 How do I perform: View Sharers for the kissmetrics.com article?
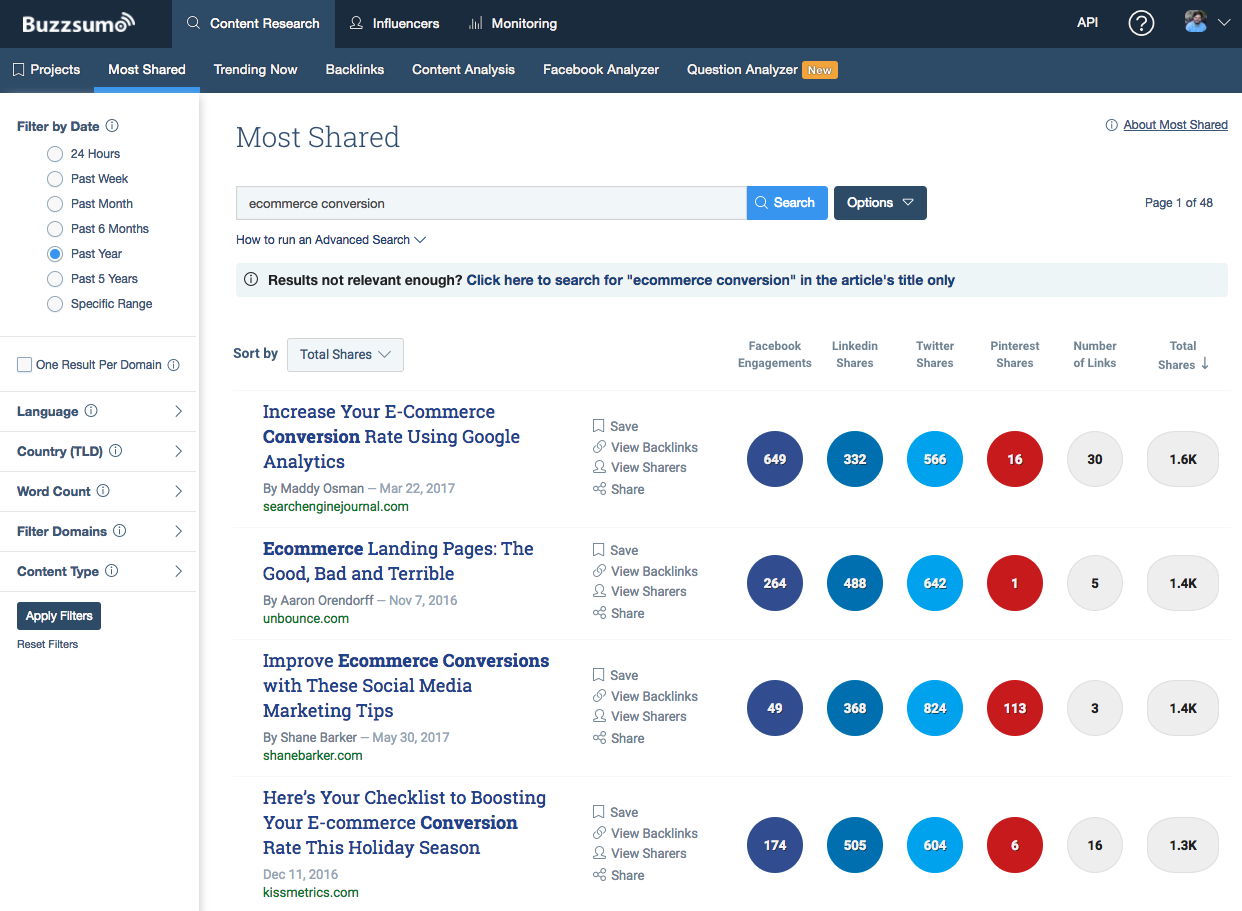640,853
